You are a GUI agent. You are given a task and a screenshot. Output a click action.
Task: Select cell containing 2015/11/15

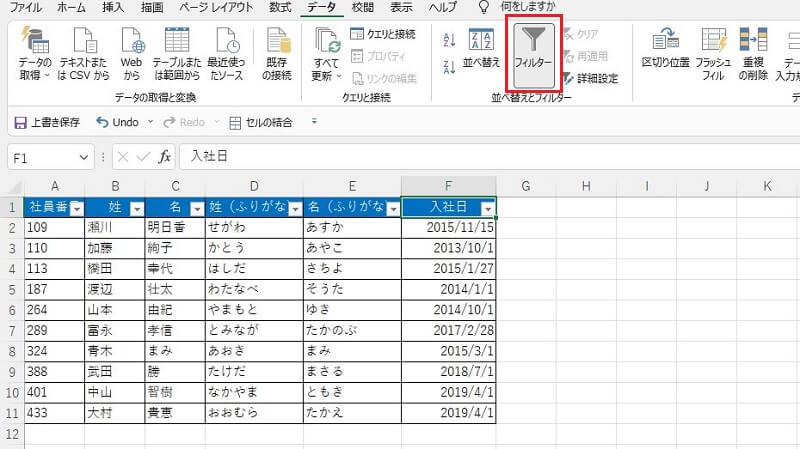click(448, 228)
